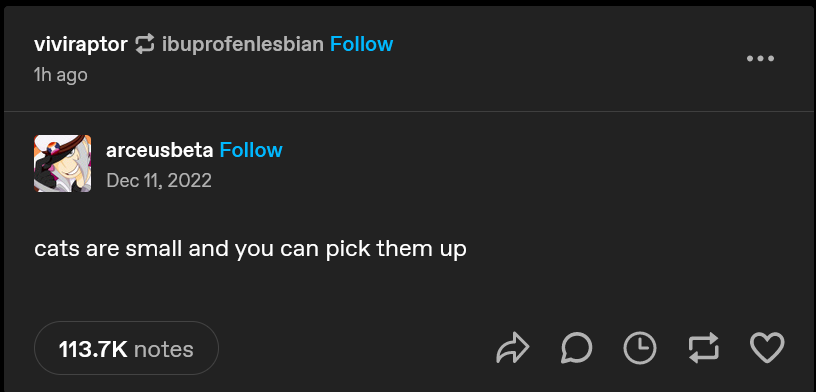The height and width of the screenshot is (392, 816).
Task: Click the arceusbeta avatar thumbnail
Action: pos(62,163)
